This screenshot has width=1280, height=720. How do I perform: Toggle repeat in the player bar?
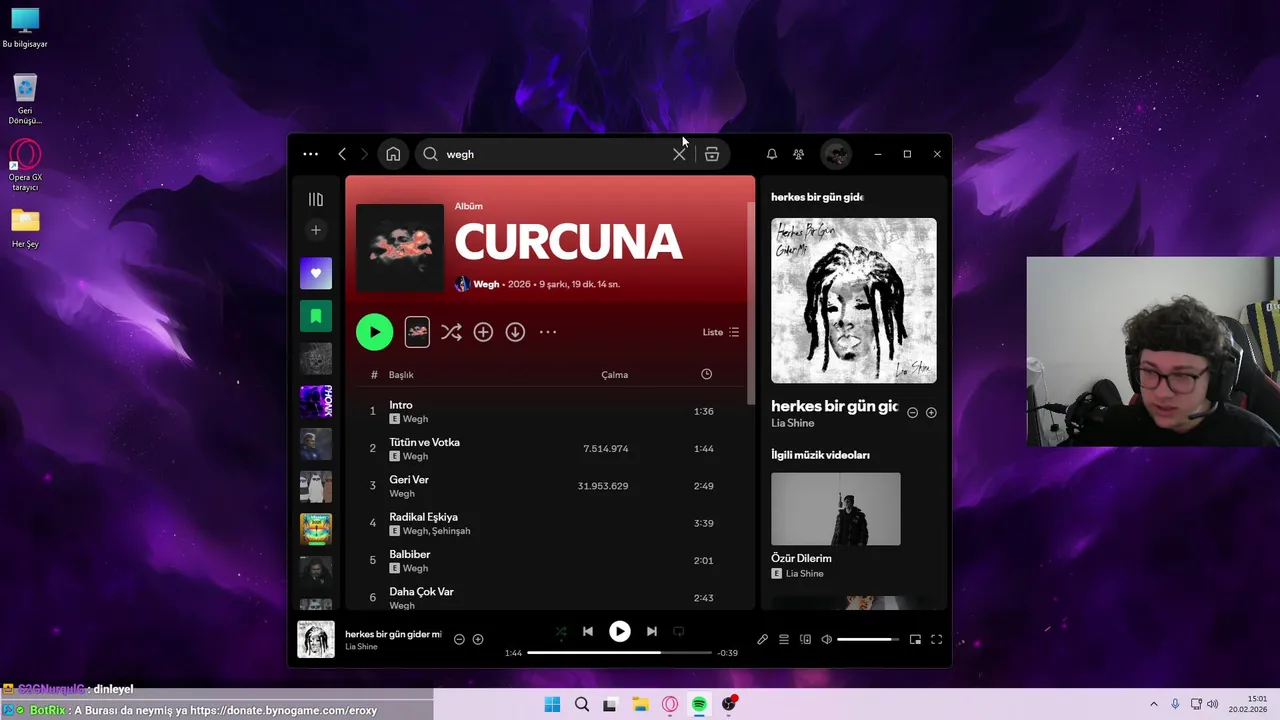[678, 631]
